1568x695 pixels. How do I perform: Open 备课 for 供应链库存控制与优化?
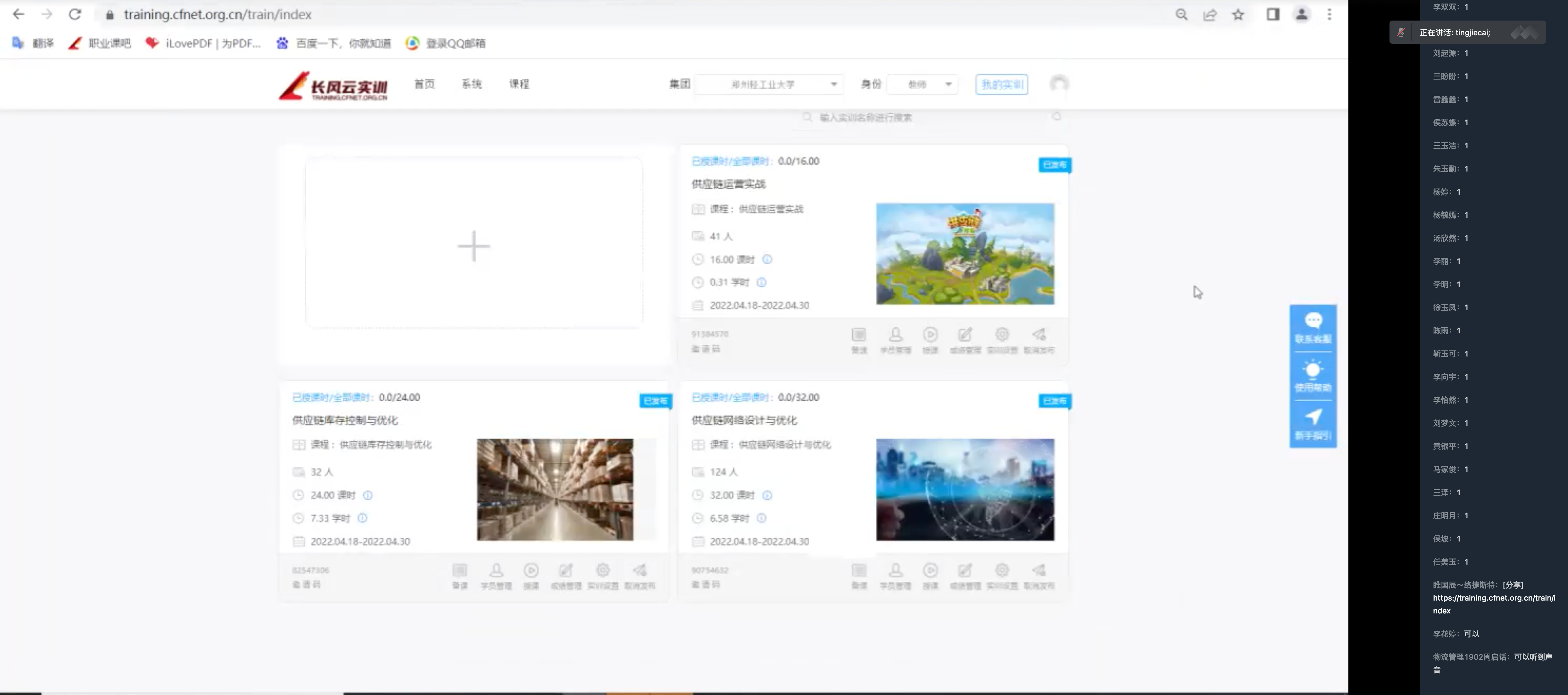coord(459,576)
